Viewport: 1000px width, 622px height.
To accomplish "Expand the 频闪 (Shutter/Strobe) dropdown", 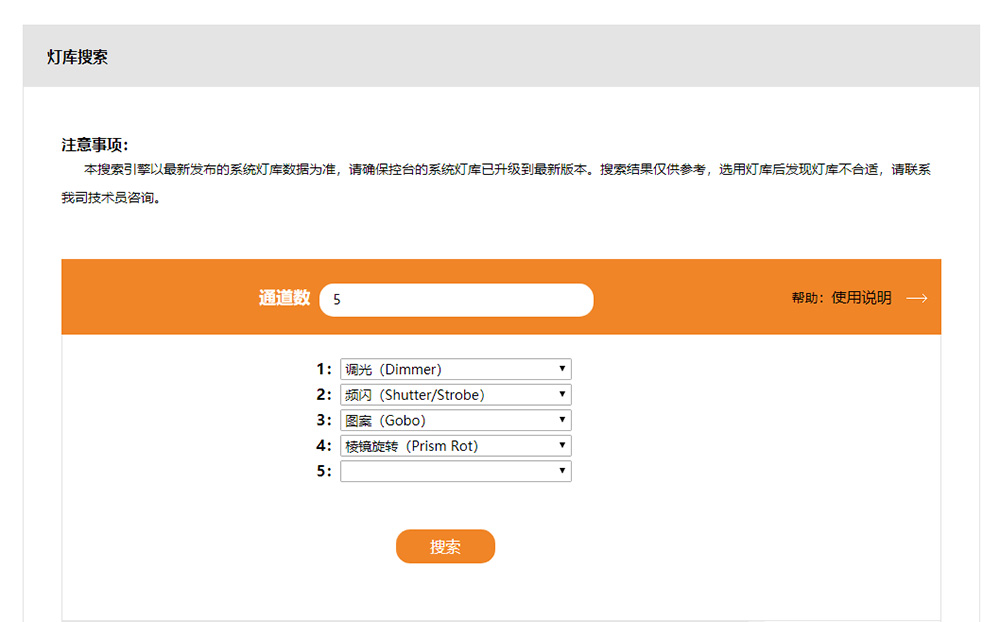I will (x=455, y=395).
